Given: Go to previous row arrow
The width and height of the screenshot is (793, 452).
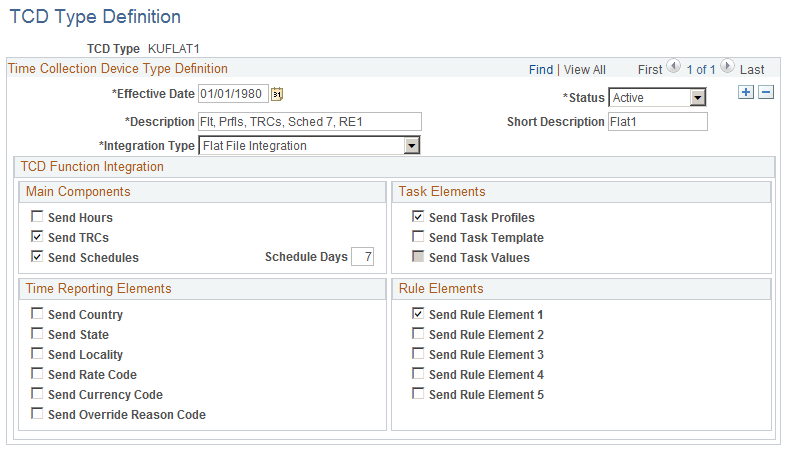Looking at the screenshot, I should [674, 68].
